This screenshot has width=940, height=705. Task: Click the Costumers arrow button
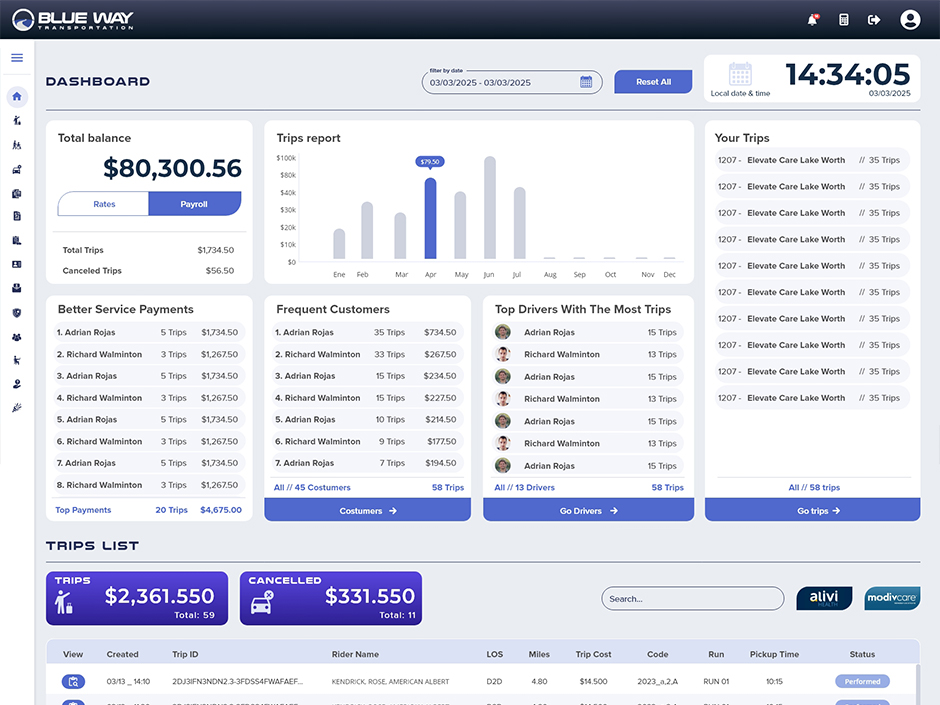(367, 510)
